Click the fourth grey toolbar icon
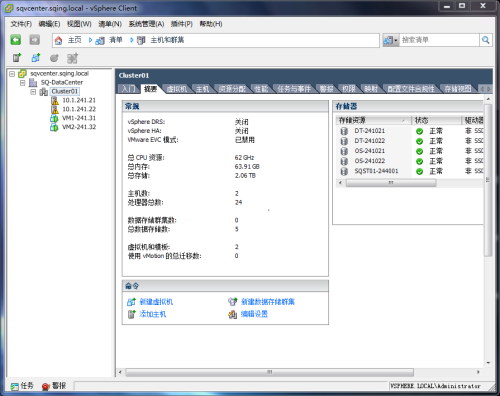This screenshot has height=396, width=500. coord(72,58)
